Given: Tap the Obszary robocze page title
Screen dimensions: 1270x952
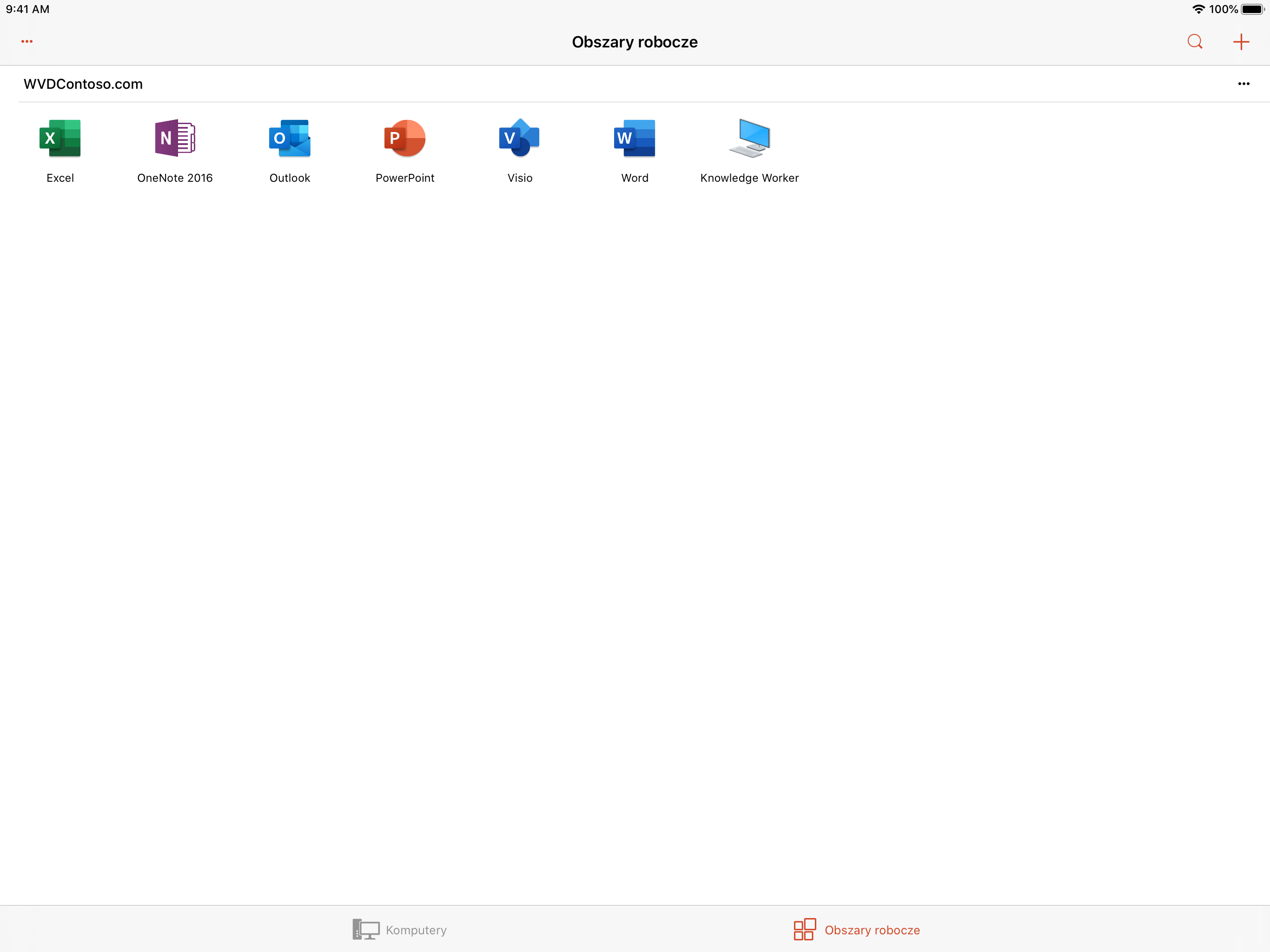Looking at the screenshot, I should click(x=635, y=42).
